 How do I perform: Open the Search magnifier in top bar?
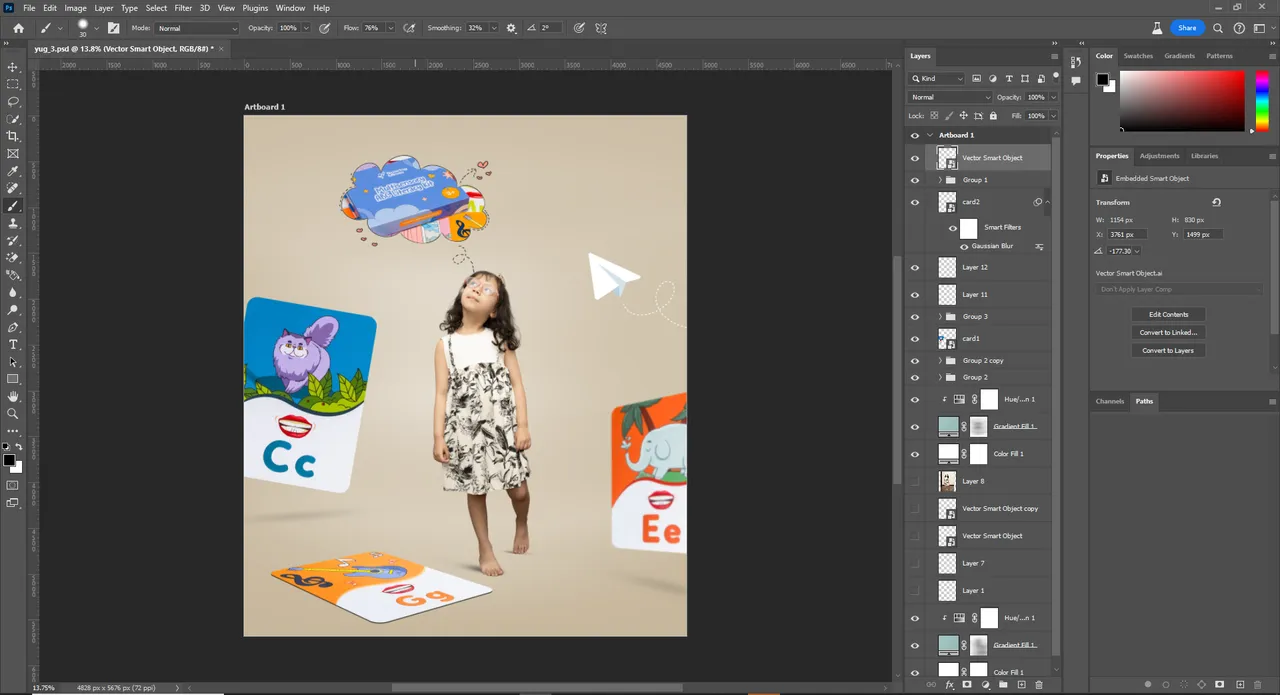pyautogui.click(x=1218, y=28)
